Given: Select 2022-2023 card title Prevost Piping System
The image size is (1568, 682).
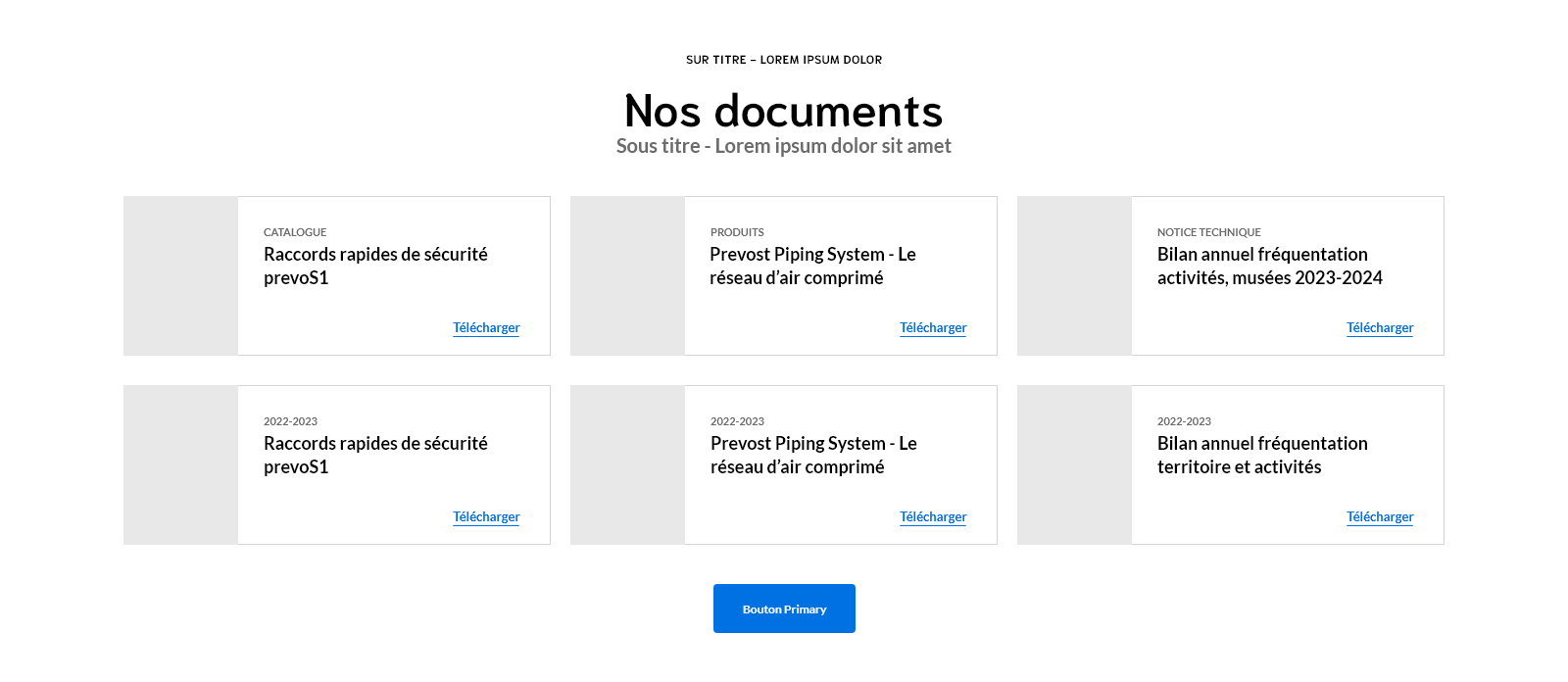Looking at the screenshot, I should tap(813, 455).
